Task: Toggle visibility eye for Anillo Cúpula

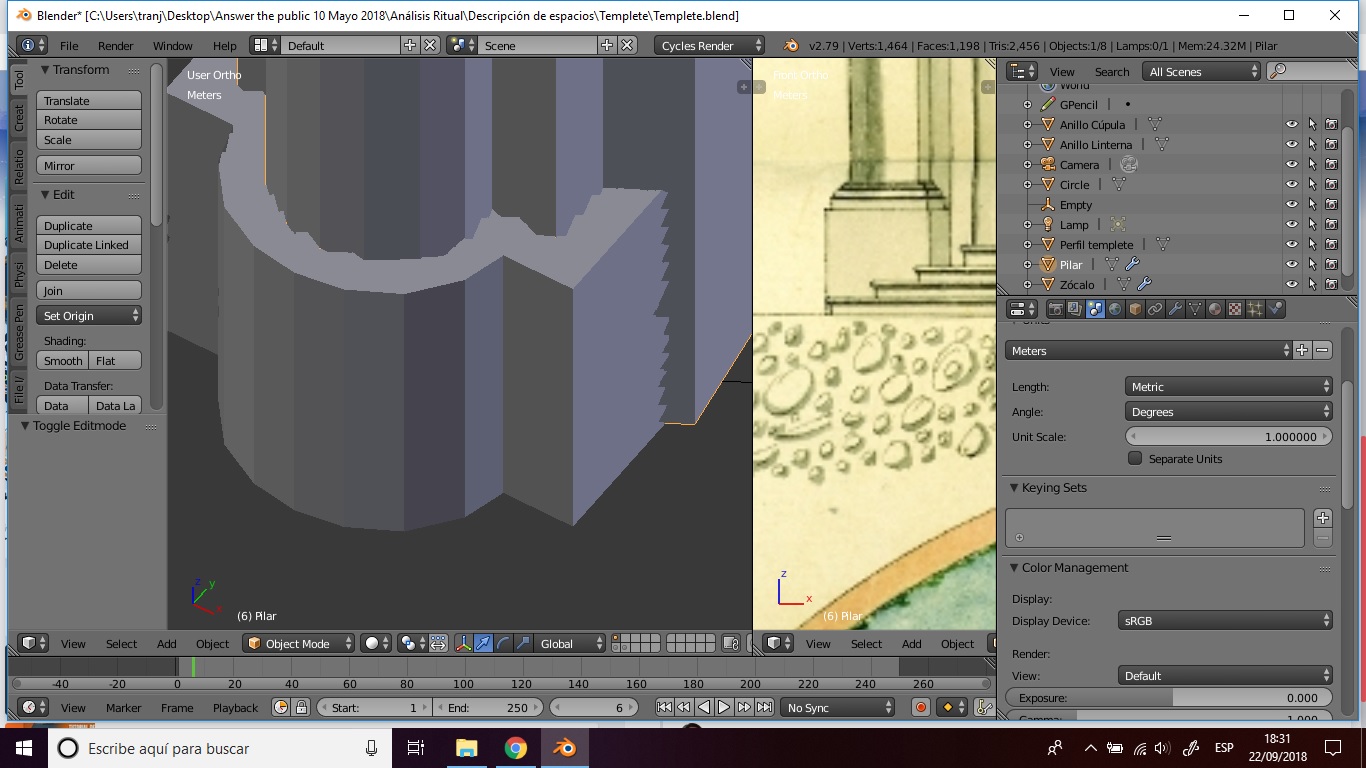Action: (1292, 124)
